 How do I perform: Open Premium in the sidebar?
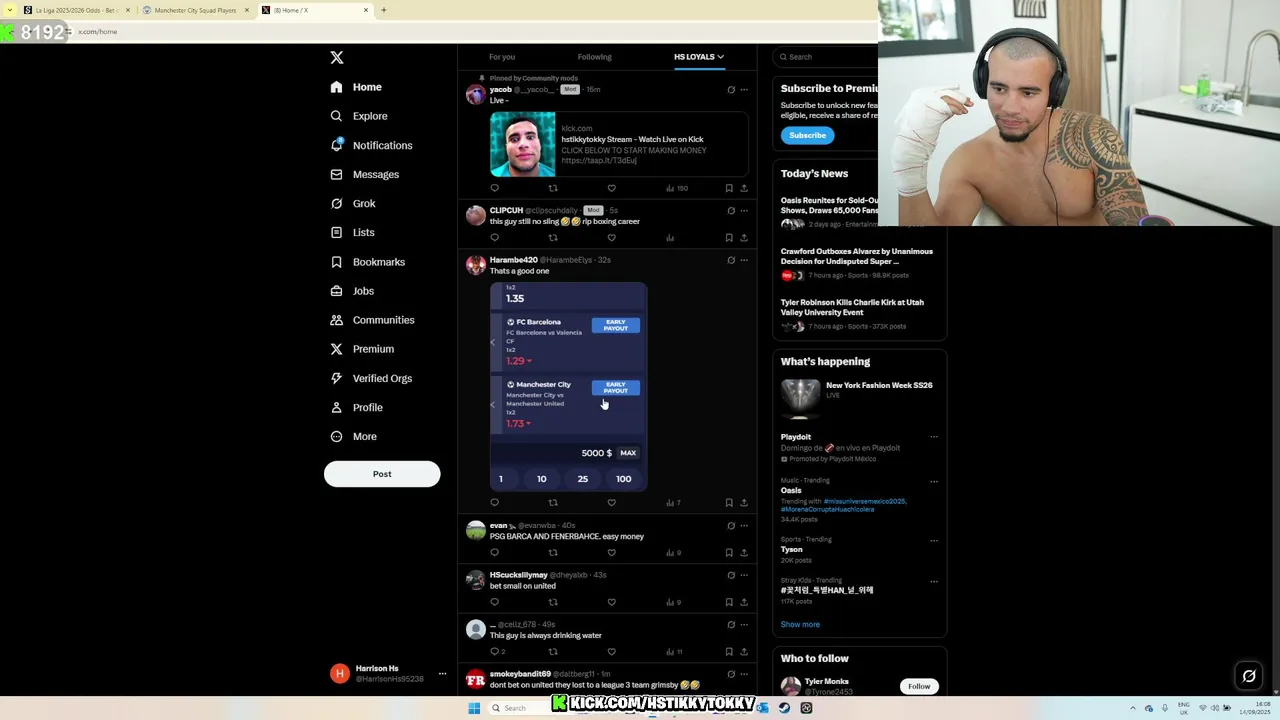(x=362, y=349)
